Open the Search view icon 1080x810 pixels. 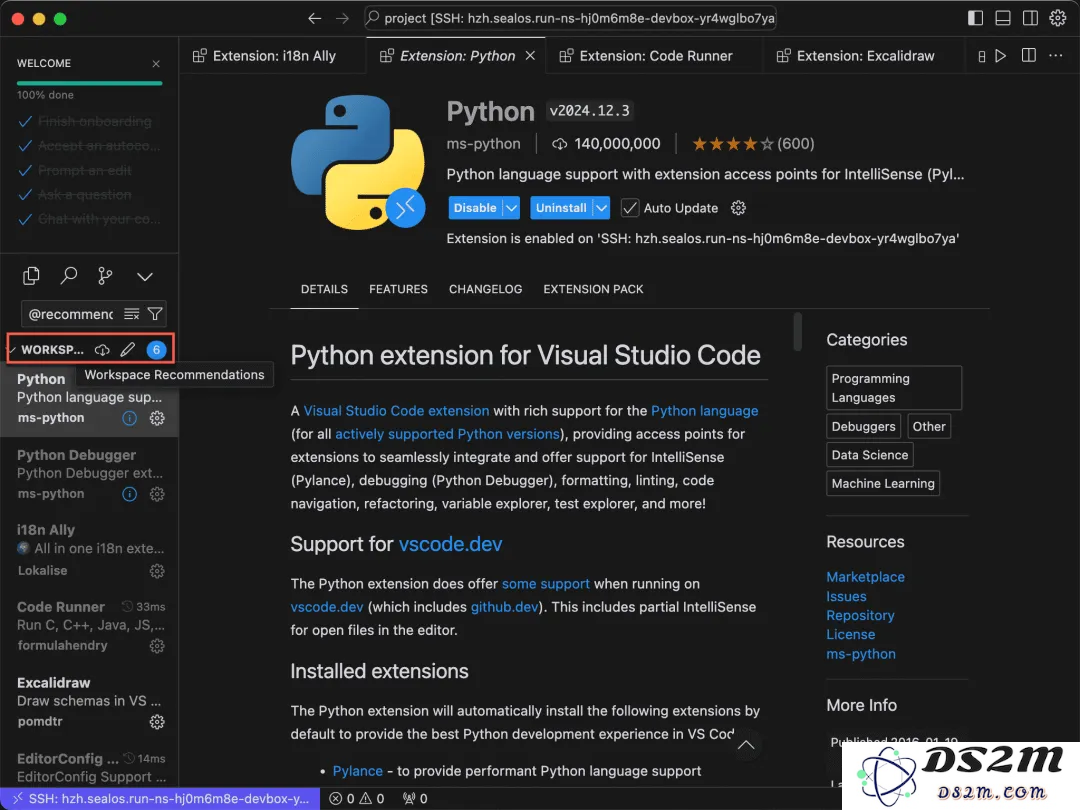coord(68,276)
